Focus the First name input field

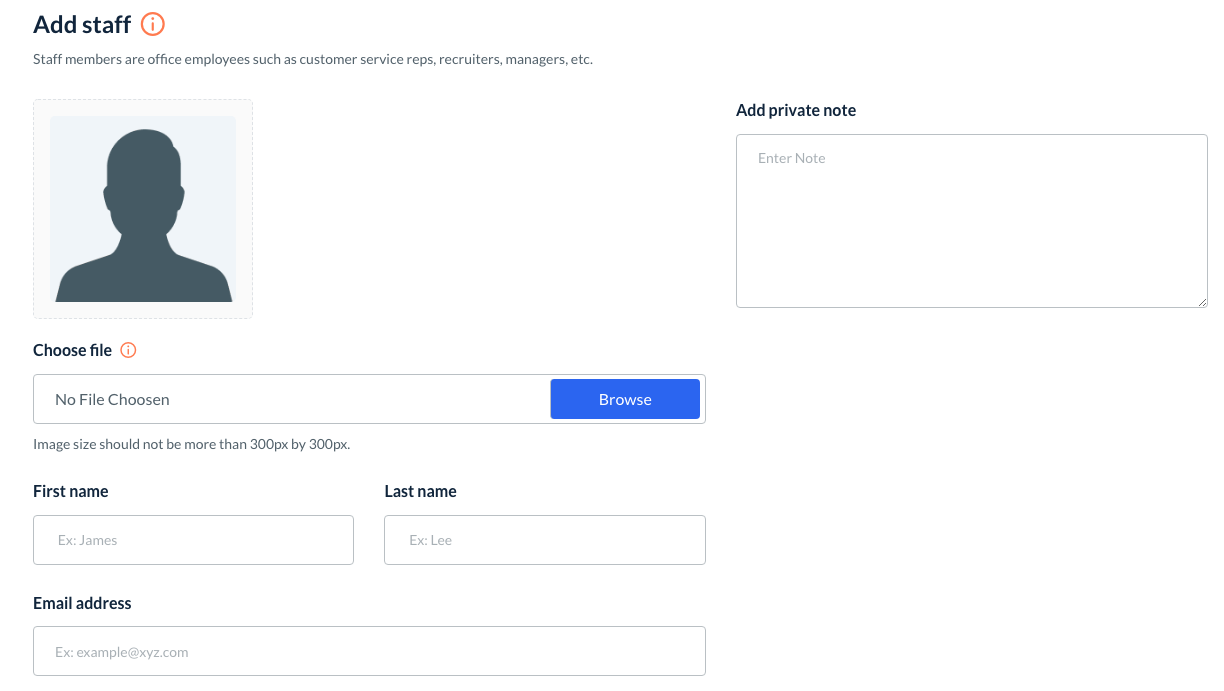(193, 540)
